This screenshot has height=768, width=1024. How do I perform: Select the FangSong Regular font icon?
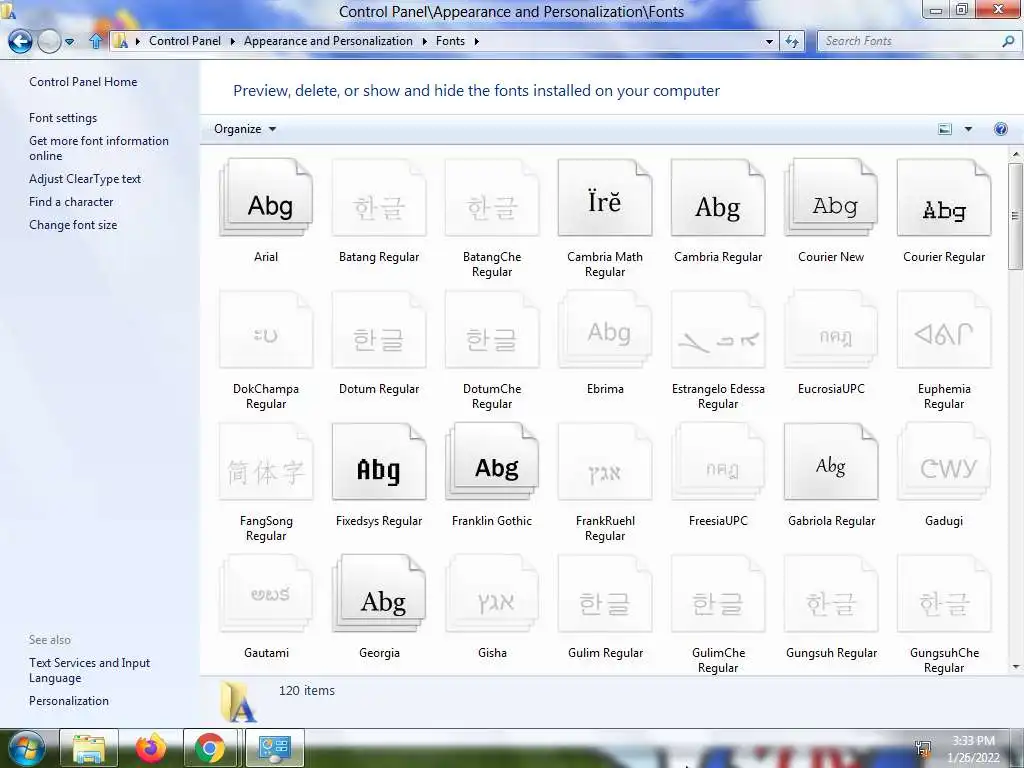266,462
